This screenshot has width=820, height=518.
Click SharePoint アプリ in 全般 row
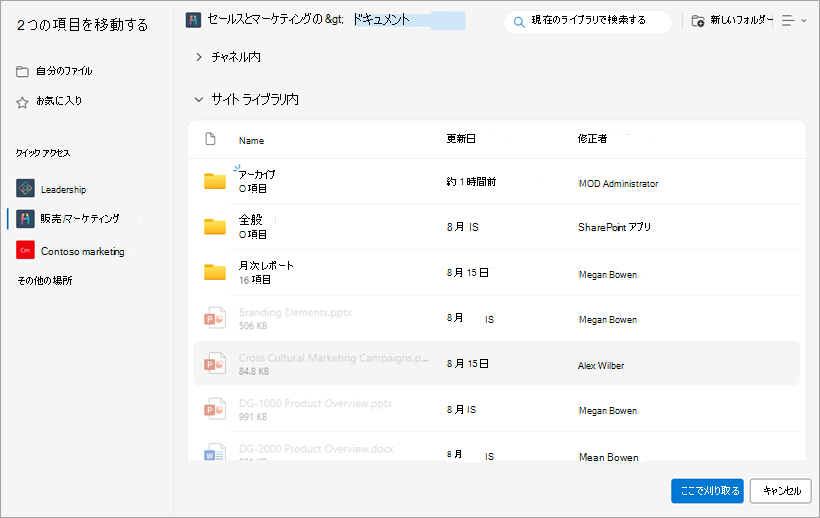coord(614,227)
